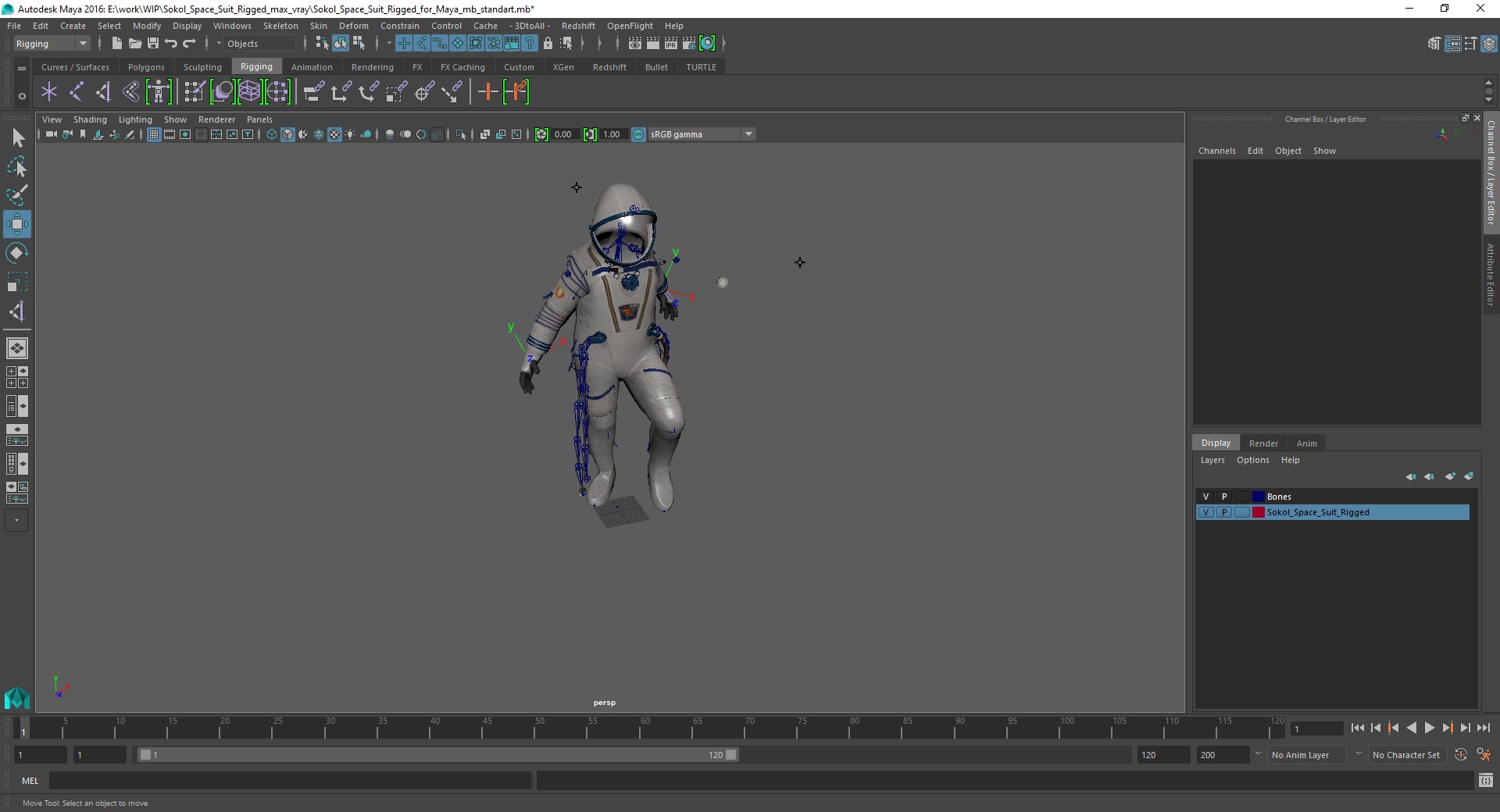Create a new scene from the status line

(116, 44)
